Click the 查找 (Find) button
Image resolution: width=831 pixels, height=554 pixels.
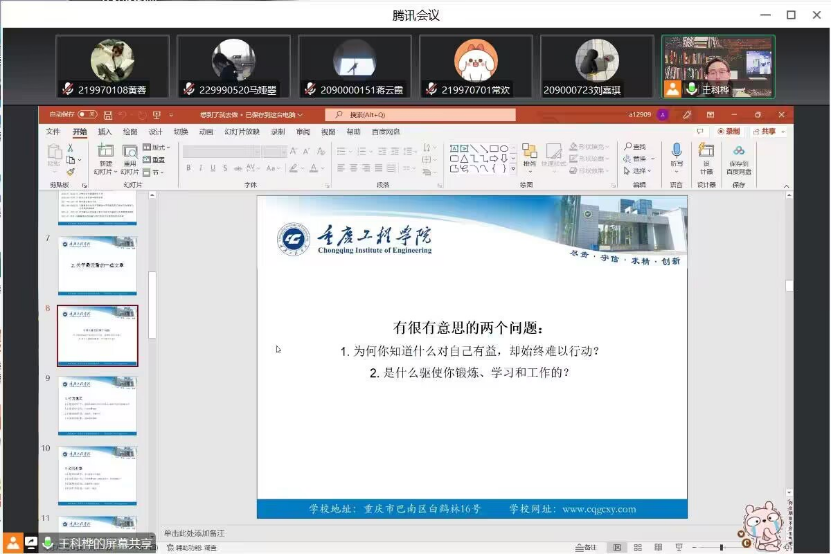(x=640, y=147)
